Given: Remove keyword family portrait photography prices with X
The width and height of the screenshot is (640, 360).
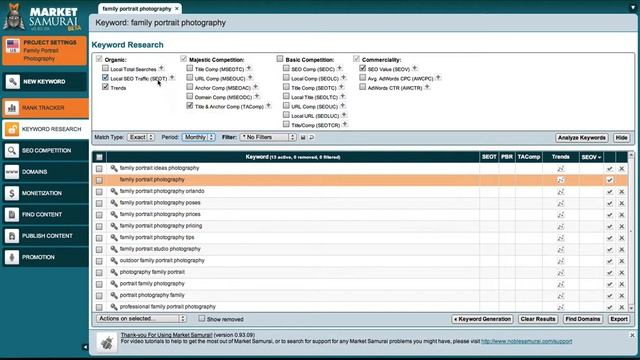Looking at the screenshot, I should [x=622, y=215].
